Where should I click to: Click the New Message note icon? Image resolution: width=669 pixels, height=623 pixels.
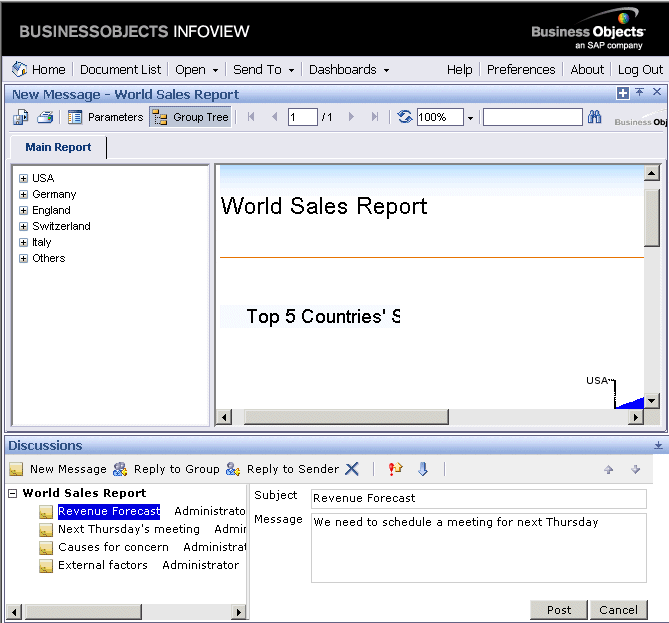pyautogui.click(x=16, y=469)
